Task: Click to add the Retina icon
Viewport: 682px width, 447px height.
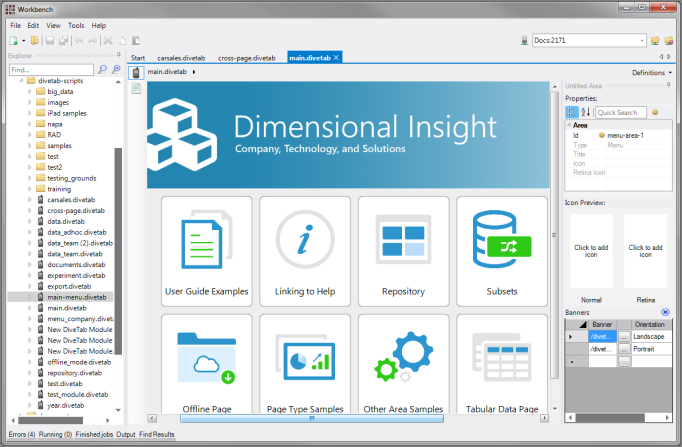Action: [x=645, y=251]
